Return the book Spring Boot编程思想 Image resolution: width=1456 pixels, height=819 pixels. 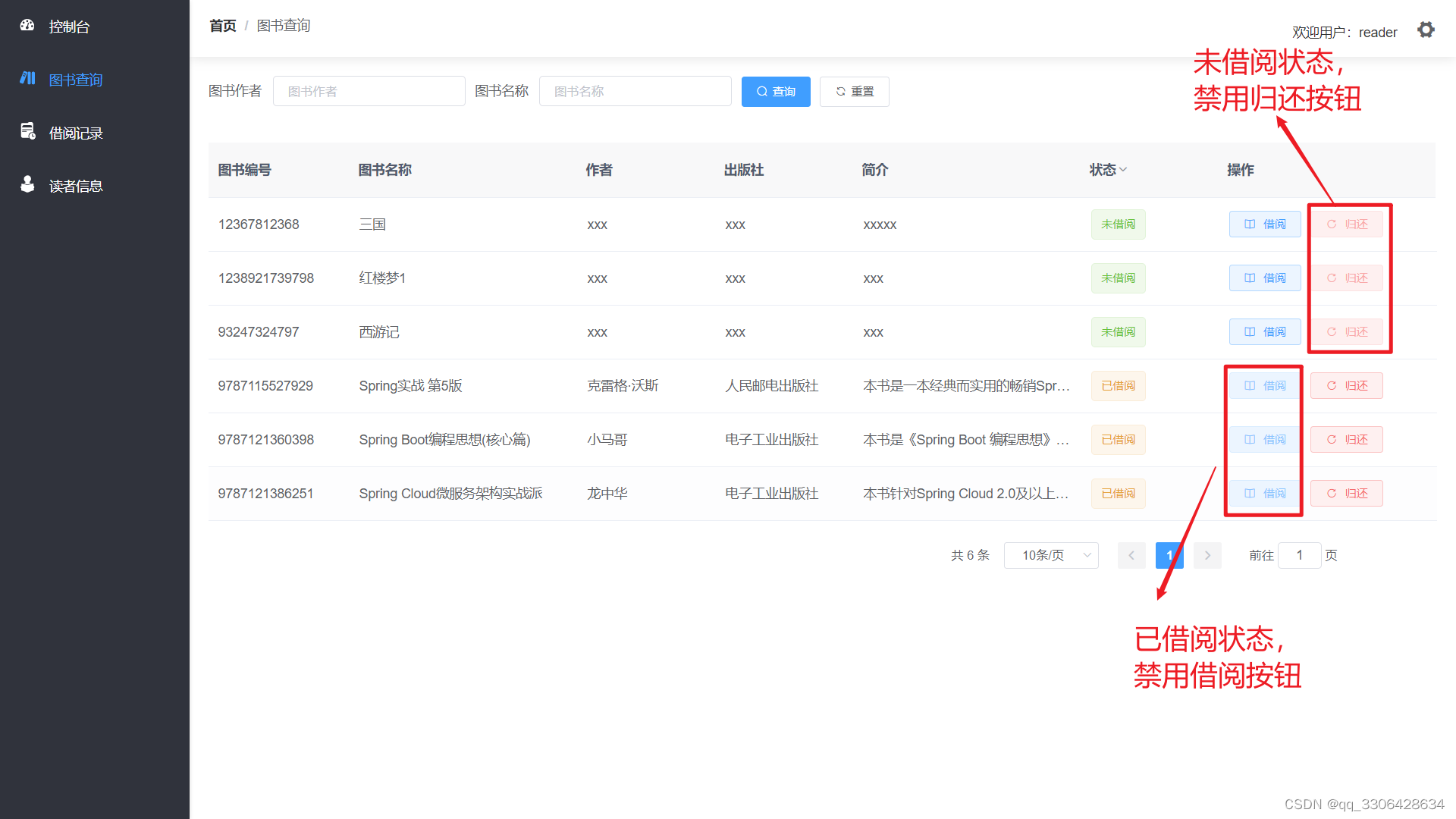[x=1347, y=440]
